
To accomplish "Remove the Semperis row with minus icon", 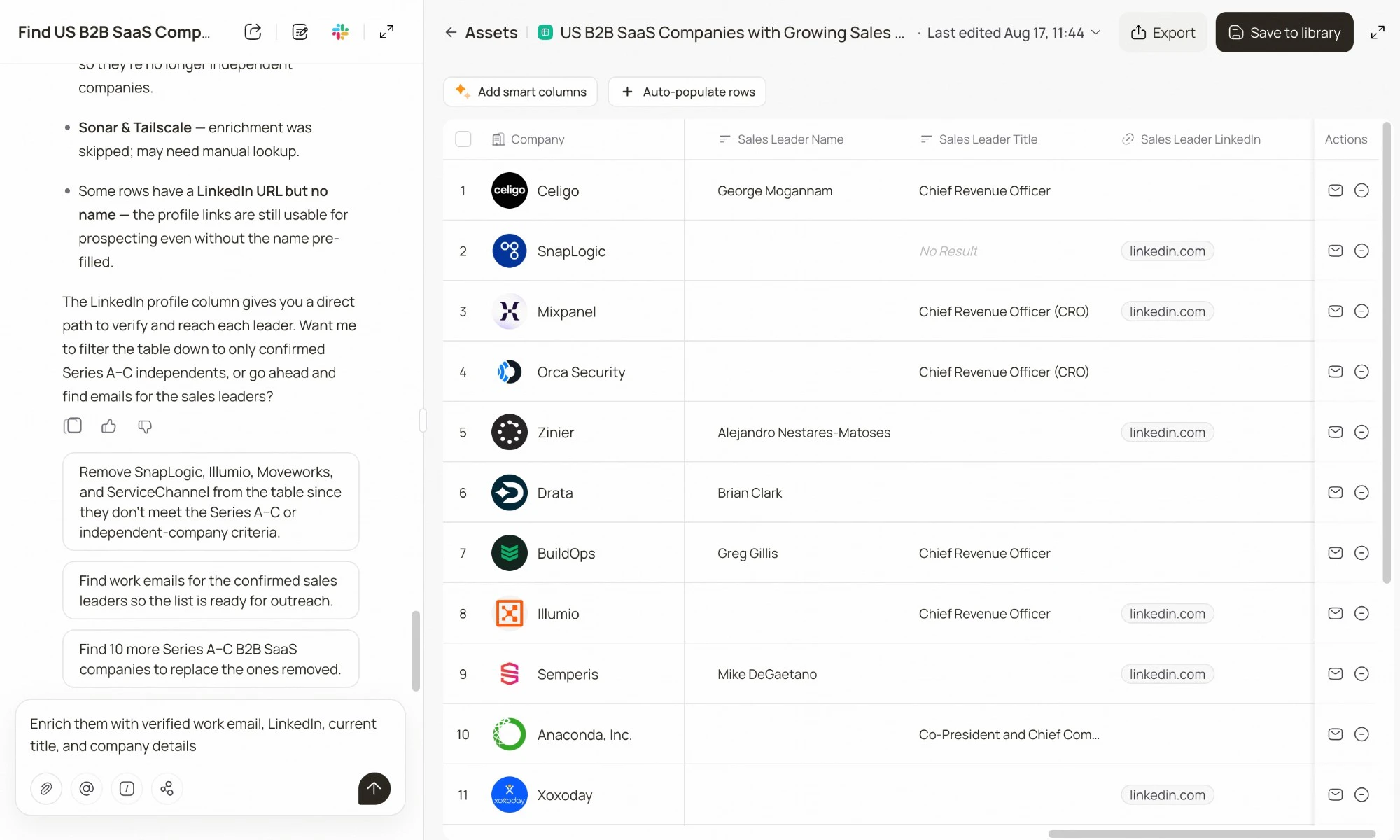I will (x=1361, y=674).
